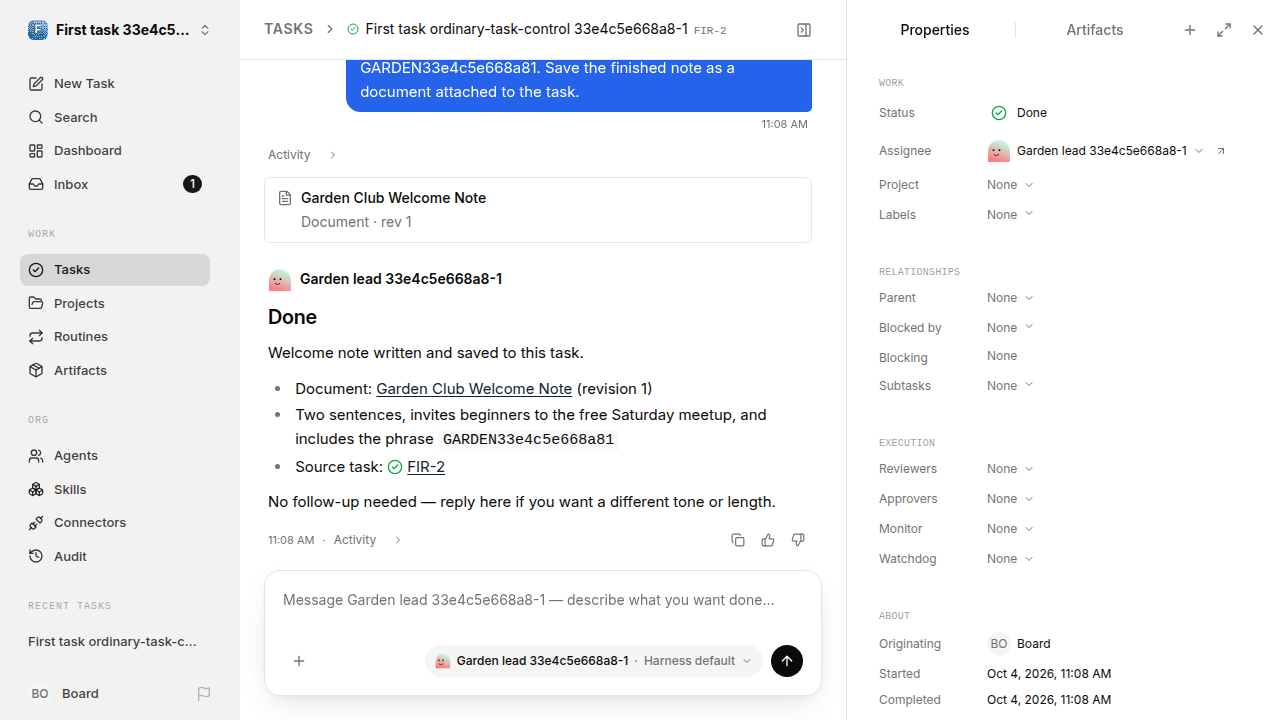
Task: Open the Inbox with 1 notification
Action: pos(115,184)
